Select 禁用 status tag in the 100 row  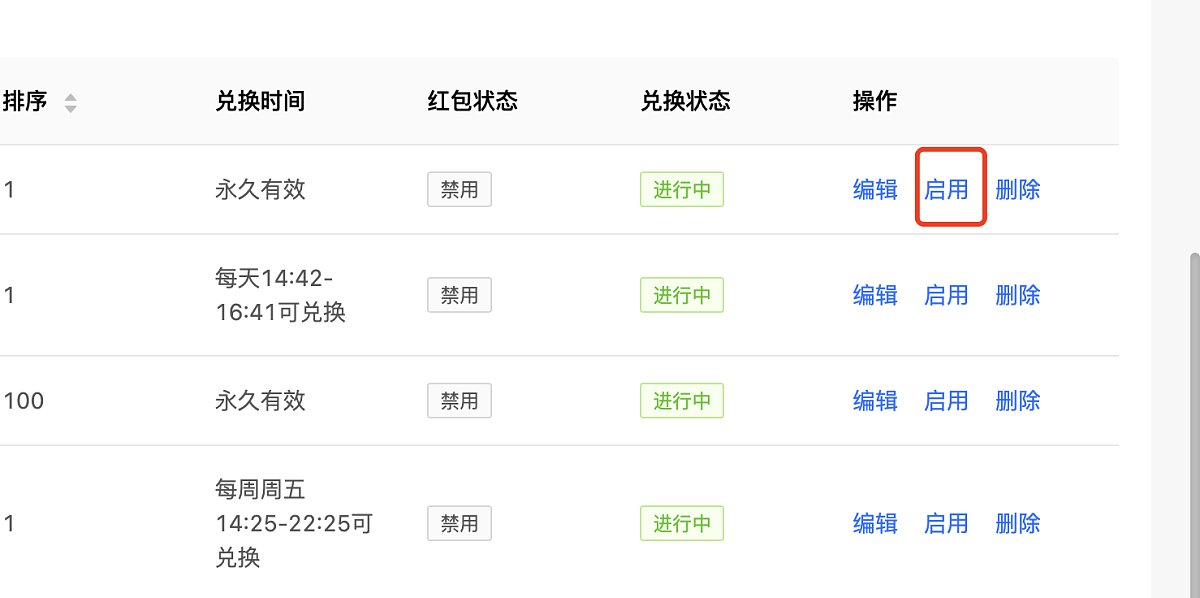click(x=460, y=401)
